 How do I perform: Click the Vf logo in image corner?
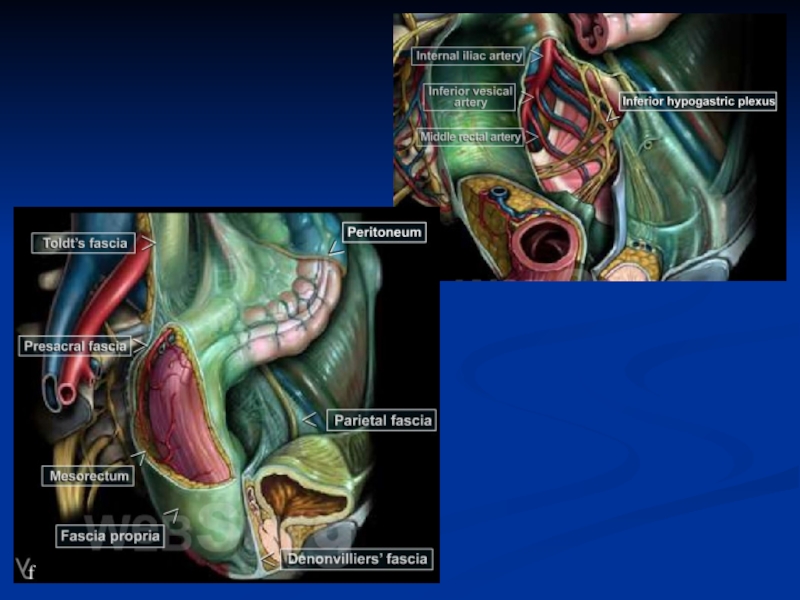pyautogui.click(x=26, y=570)
